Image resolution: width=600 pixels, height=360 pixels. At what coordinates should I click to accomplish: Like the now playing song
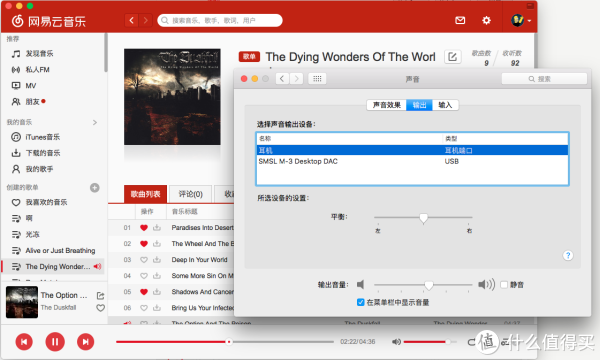[100, 308]
